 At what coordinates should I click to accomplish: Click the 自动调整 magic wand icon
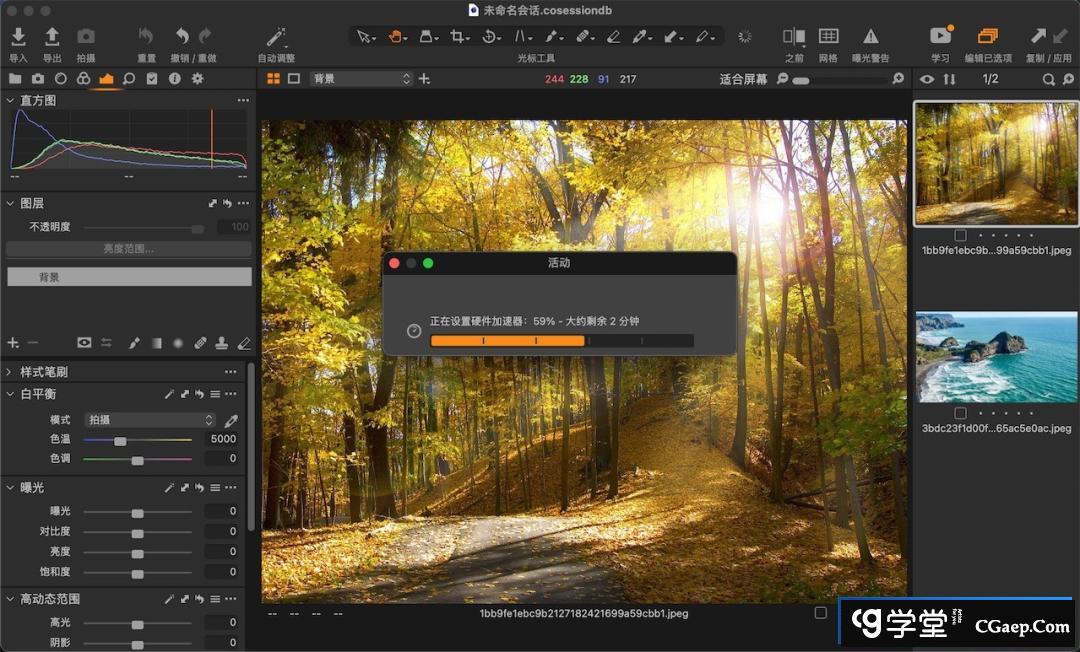(276, 37)
